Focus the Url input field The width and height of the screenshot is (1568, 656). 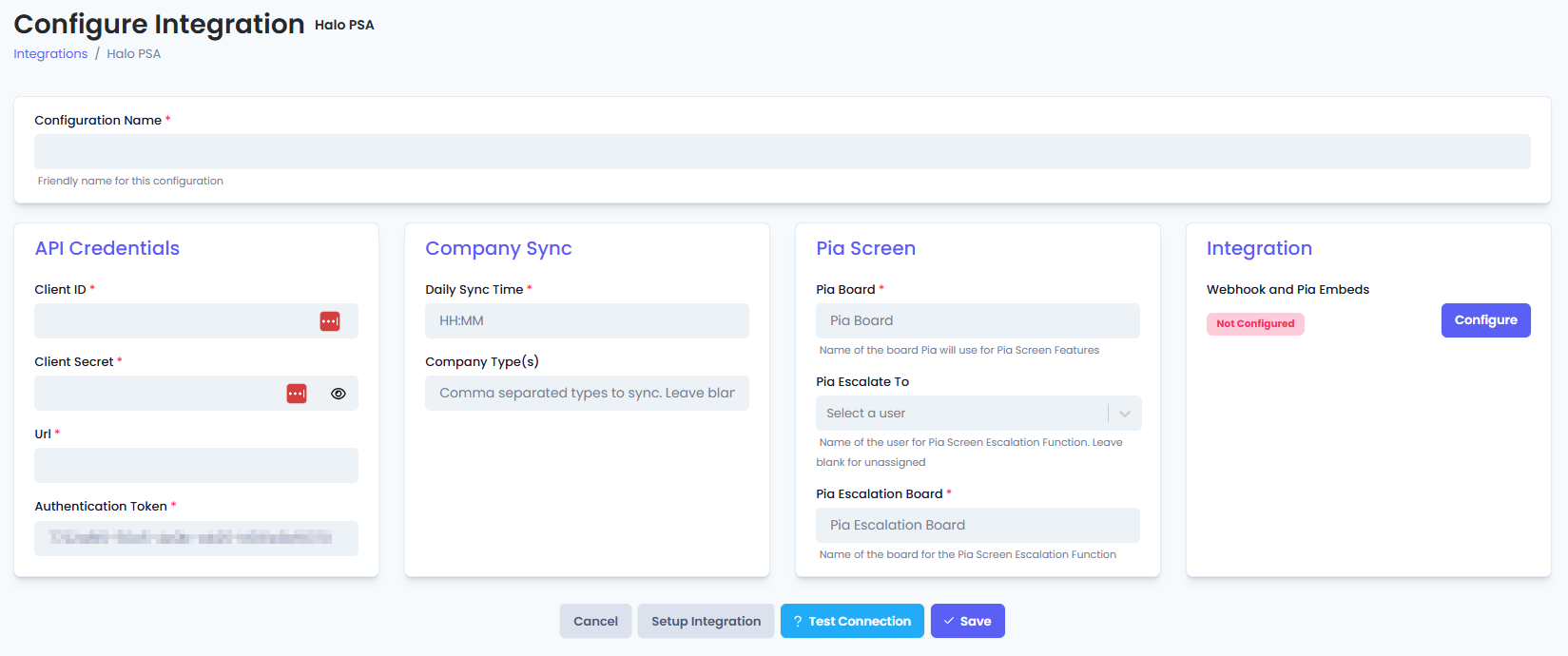coord(196,466)
